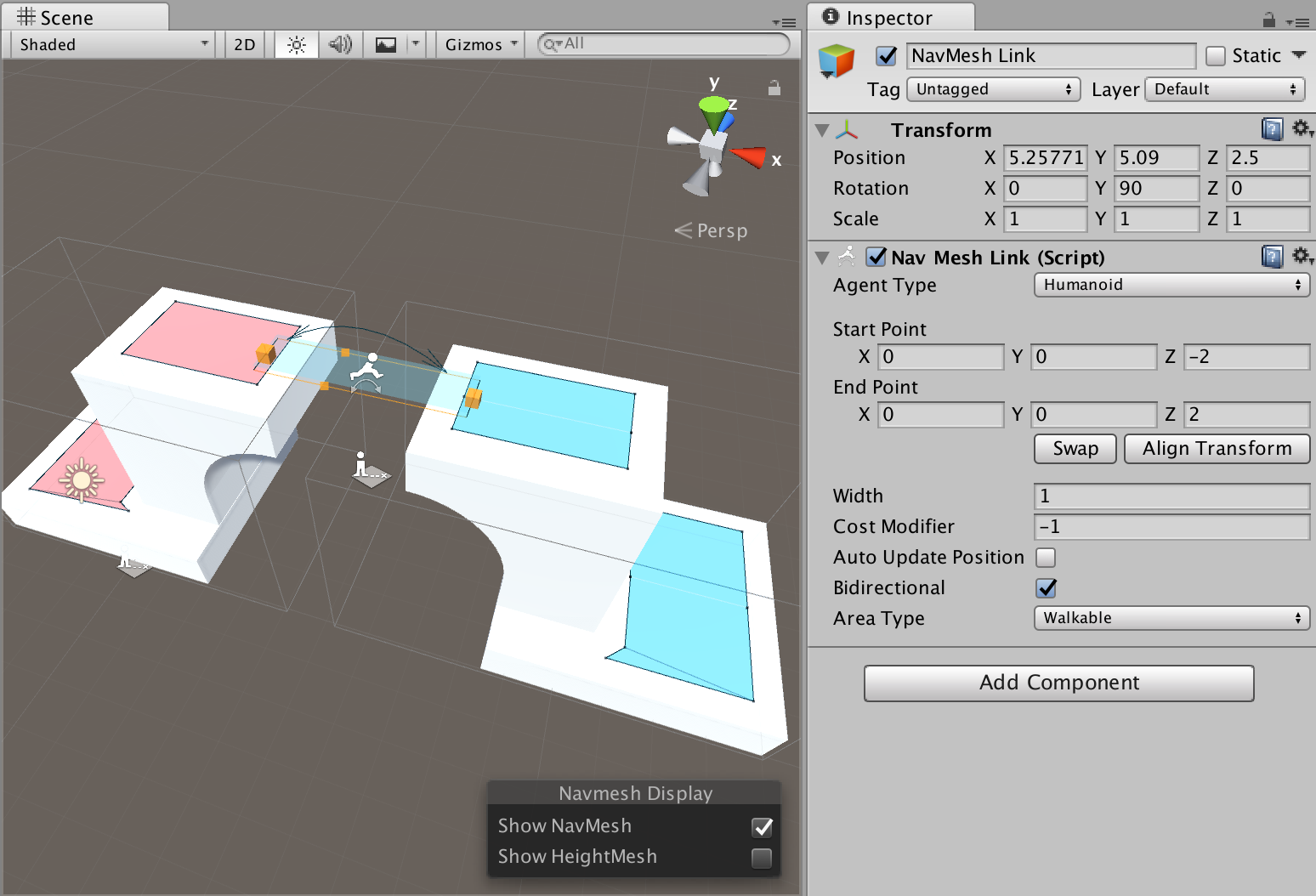Select the Inspector tab
This screenshot has height=896, width=1316.
(889, 16)
